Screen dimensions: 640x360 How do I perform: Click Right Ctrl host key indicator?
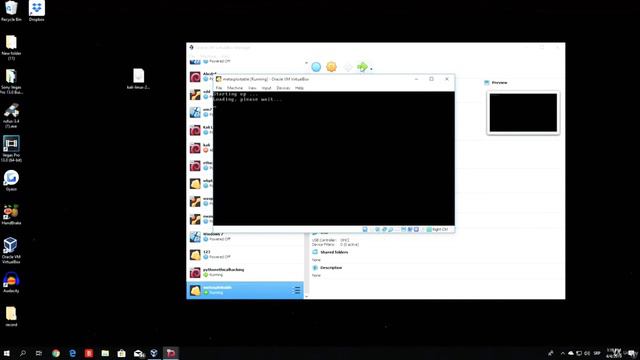[437, 229]
